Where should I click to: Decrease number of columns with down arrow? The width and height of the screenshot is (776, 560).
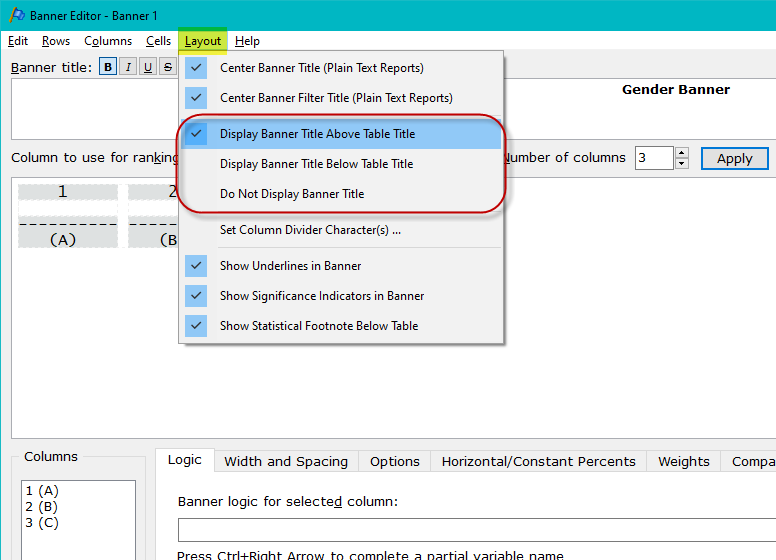click(x=682, y=164)
